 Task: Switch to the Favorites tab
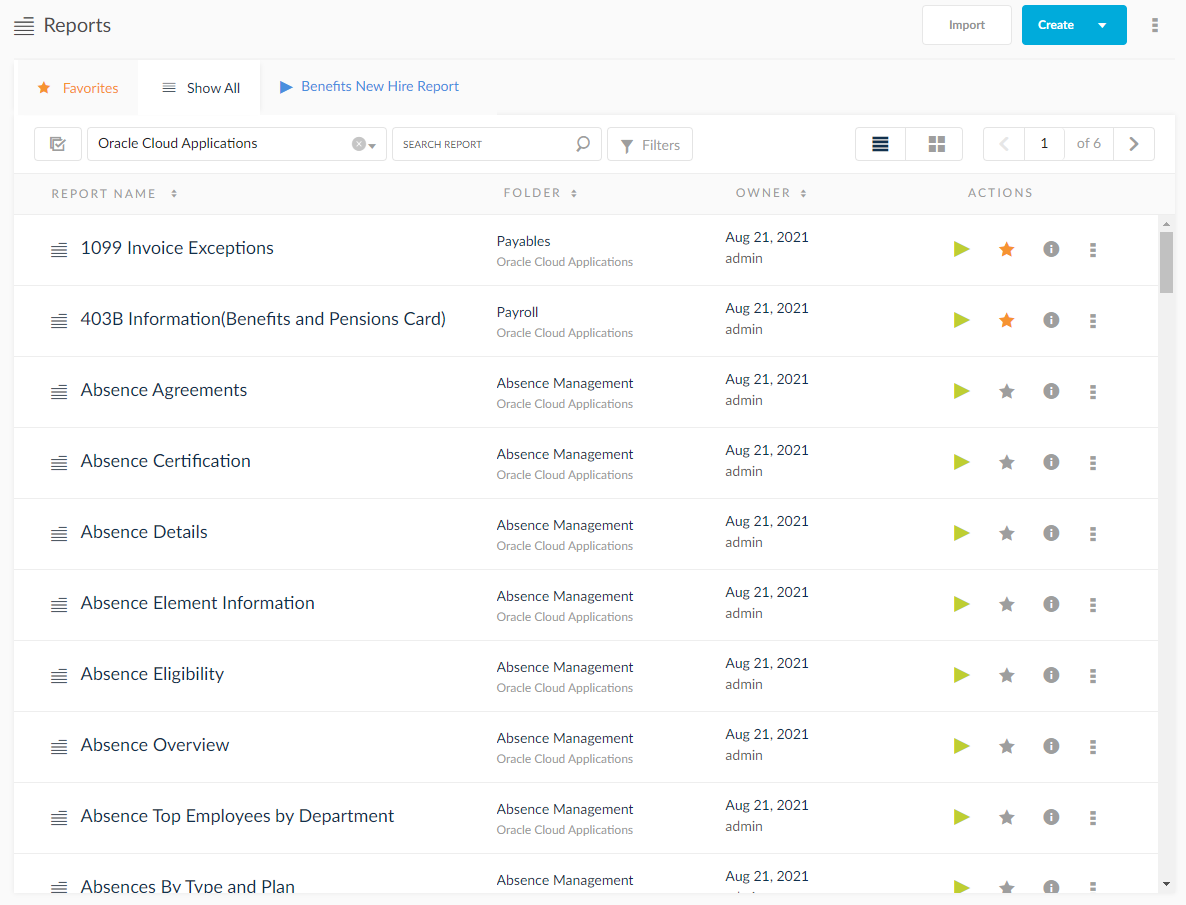(x=77, y=87)
